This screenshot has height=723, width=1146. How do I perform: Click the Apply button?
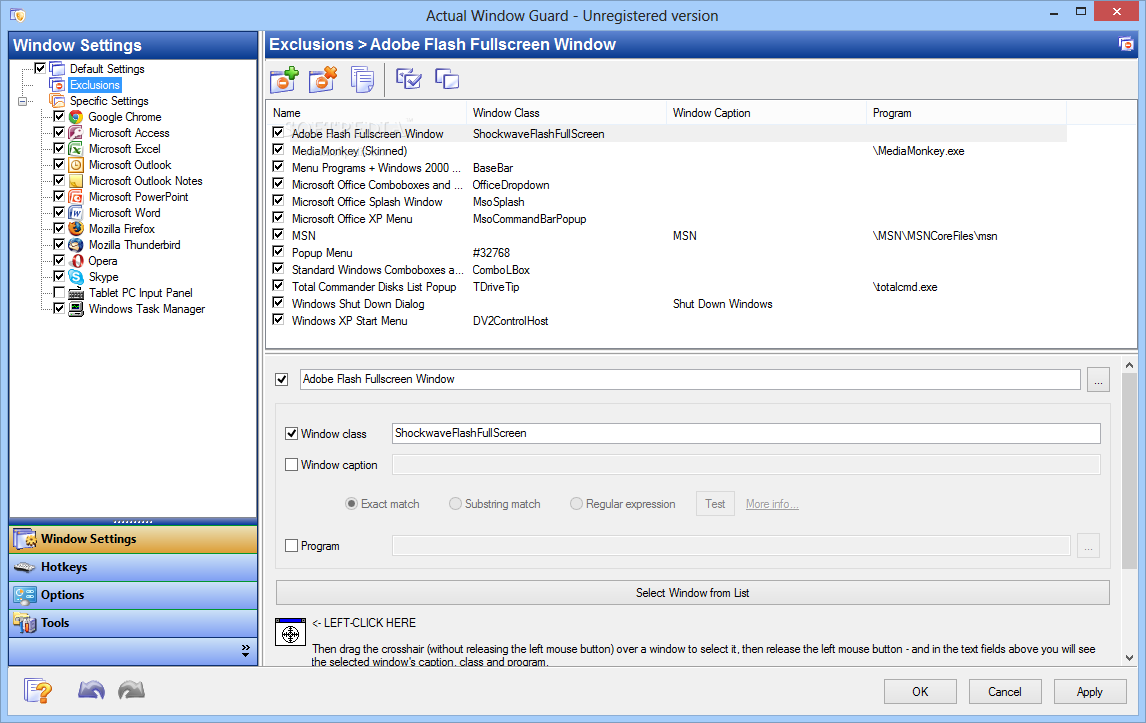[x=1090, y=692]
